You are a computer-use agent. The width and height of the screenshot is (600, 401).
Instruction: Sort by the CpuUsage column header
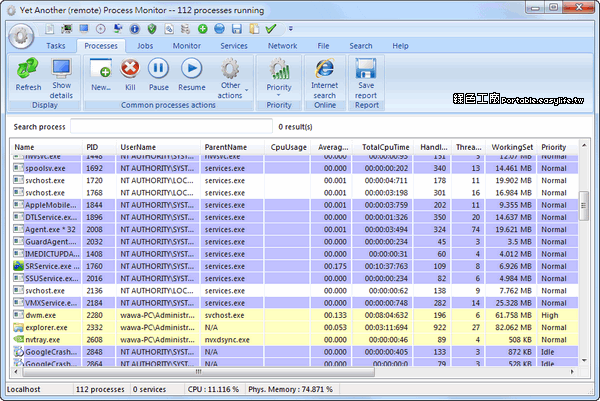pyautogui.click(x=287, y=147)
